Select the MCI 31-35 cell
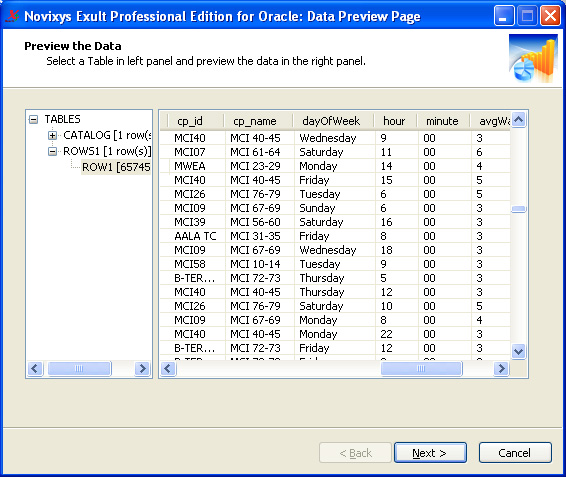Screen dimensions: 566x477 point(260,236)
